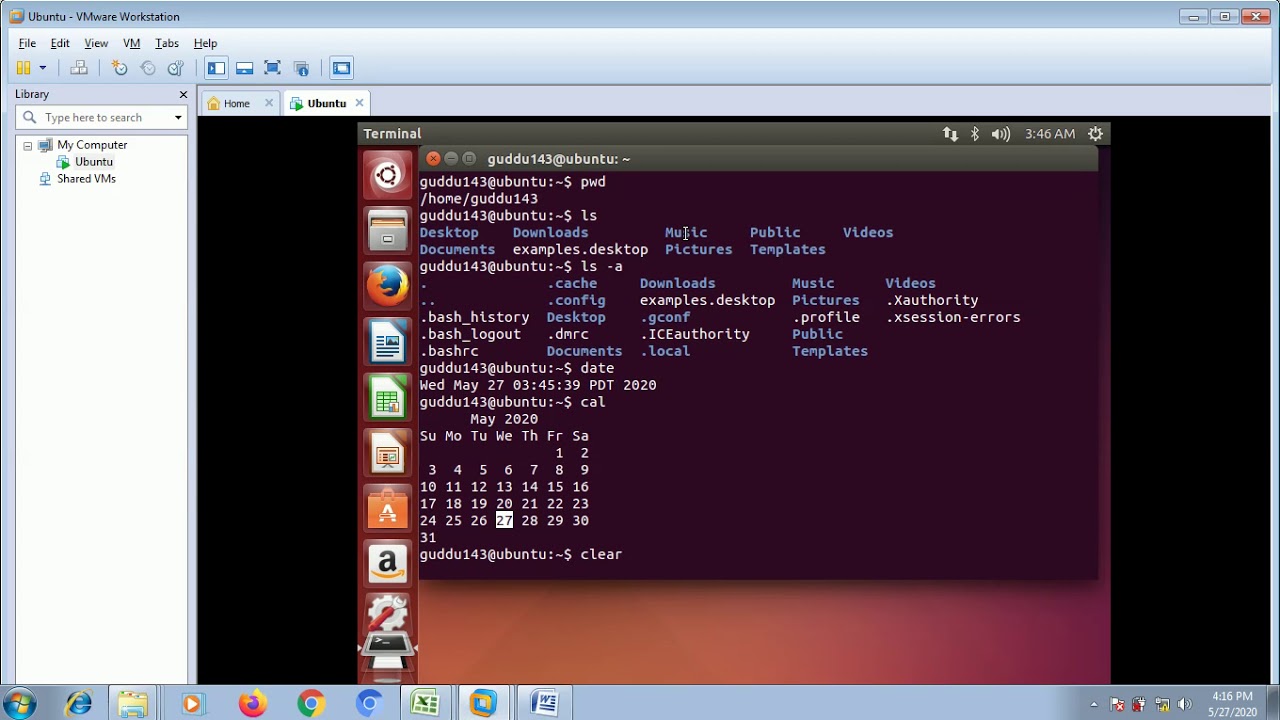Toggle the thumbnail bar view
The image size is (1280, 720).
244,68
